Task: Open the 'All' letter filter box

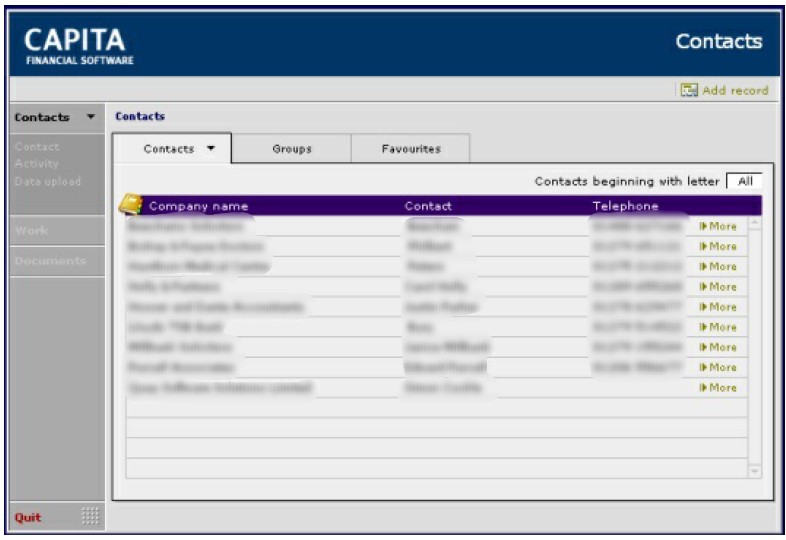Action: (x=744, y=181)
